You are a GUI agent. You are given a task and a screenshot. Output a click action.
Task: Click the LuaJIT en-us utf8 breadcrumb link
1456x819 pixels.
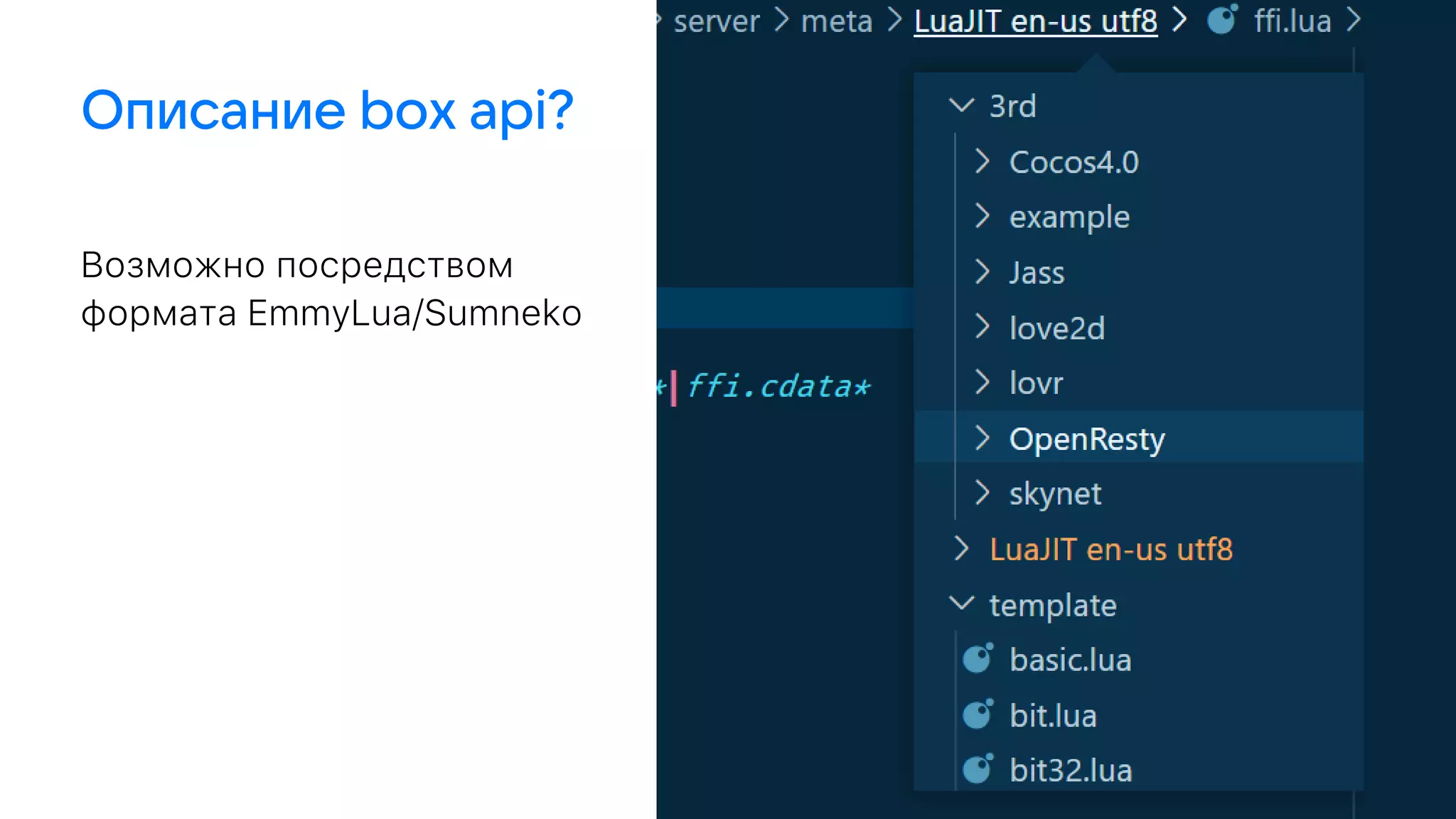tap(1035, 21)
